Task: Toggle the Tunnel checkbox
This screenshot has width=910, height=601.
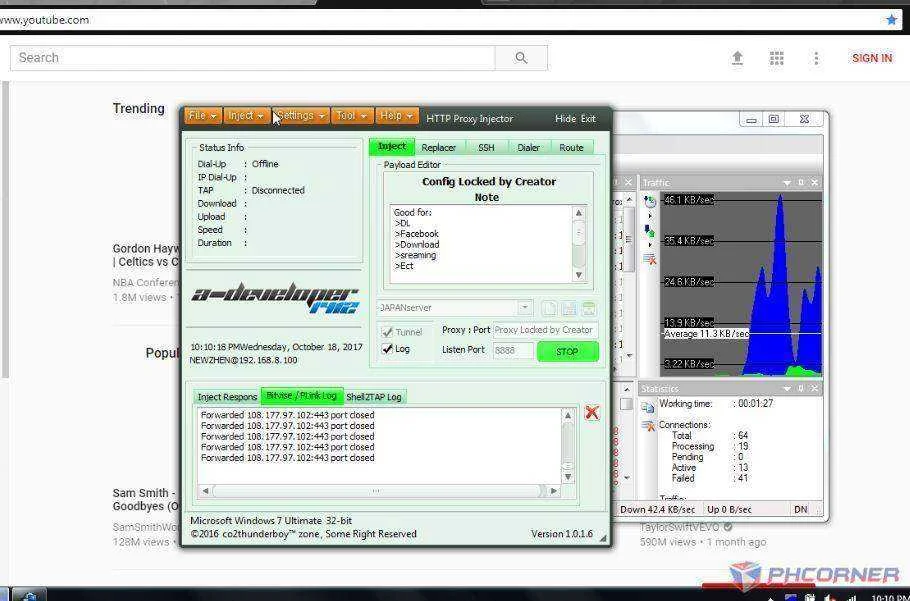Action: [x=387, y=332]
